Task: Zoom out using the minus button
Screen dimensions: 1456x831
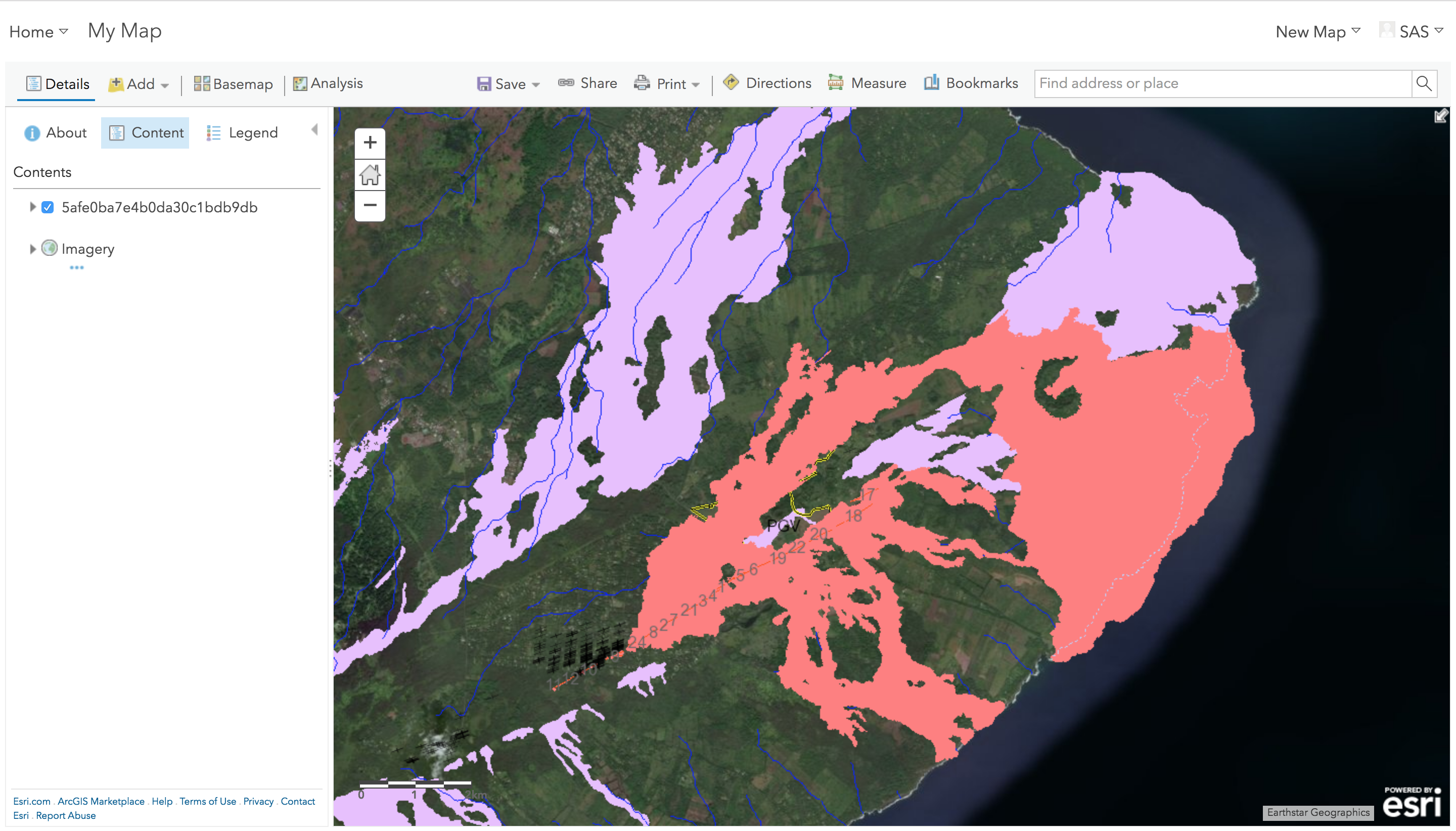Action: (370, 205)
